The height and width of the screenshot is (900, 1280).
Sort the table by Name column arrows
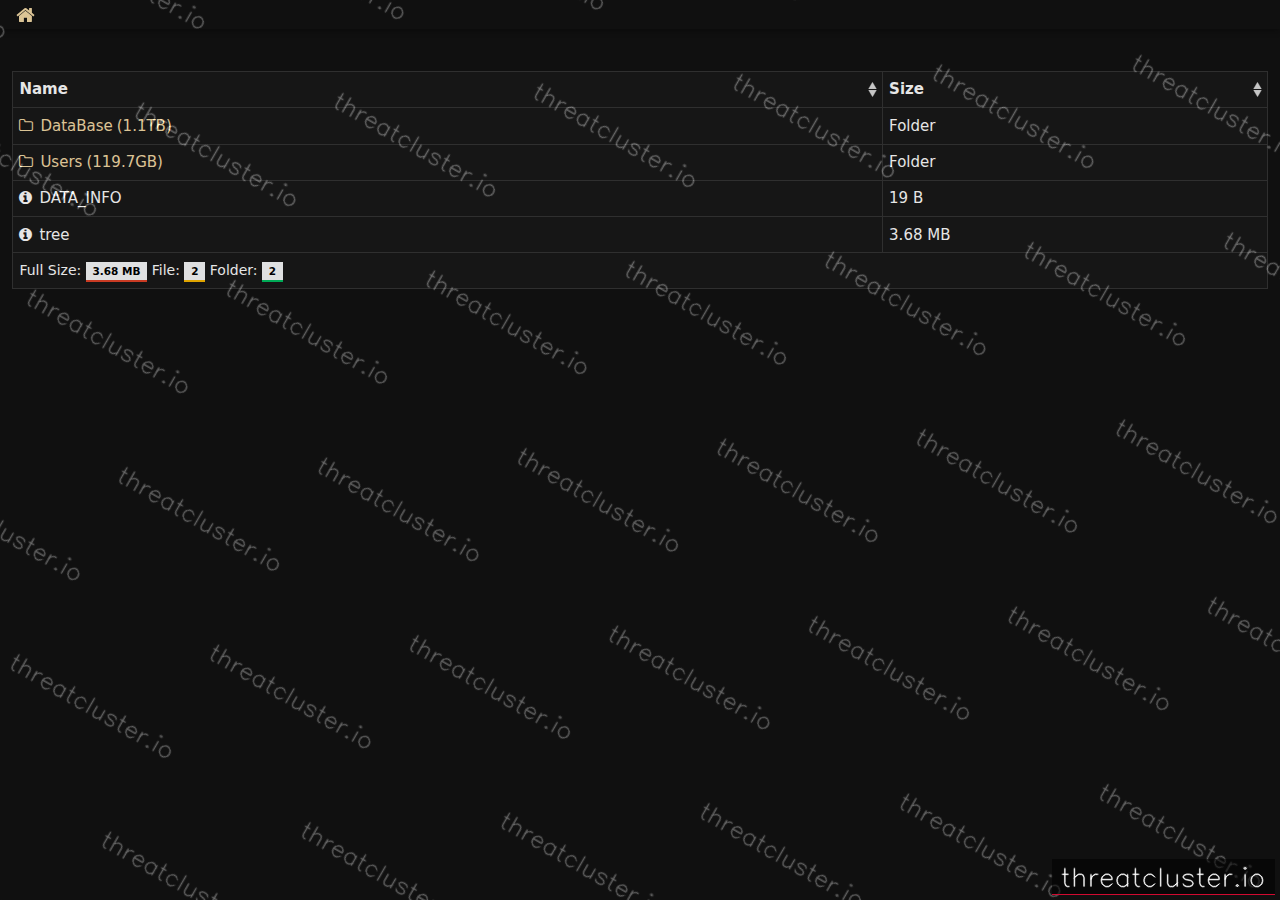click(x=872, y=90)
